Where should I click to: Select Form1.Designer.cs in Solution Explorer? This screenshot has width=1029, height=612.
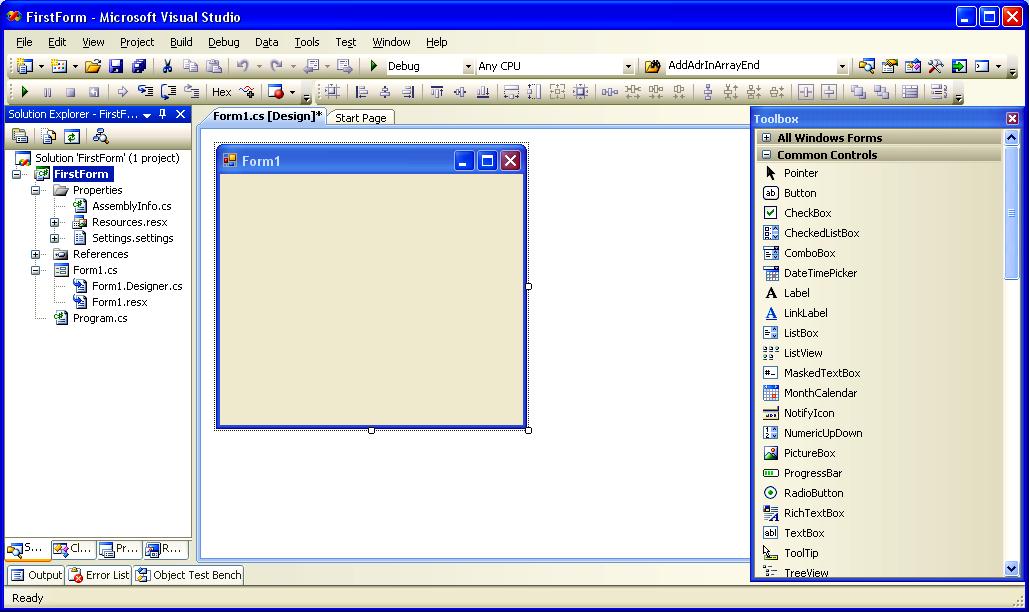[136, 286]
